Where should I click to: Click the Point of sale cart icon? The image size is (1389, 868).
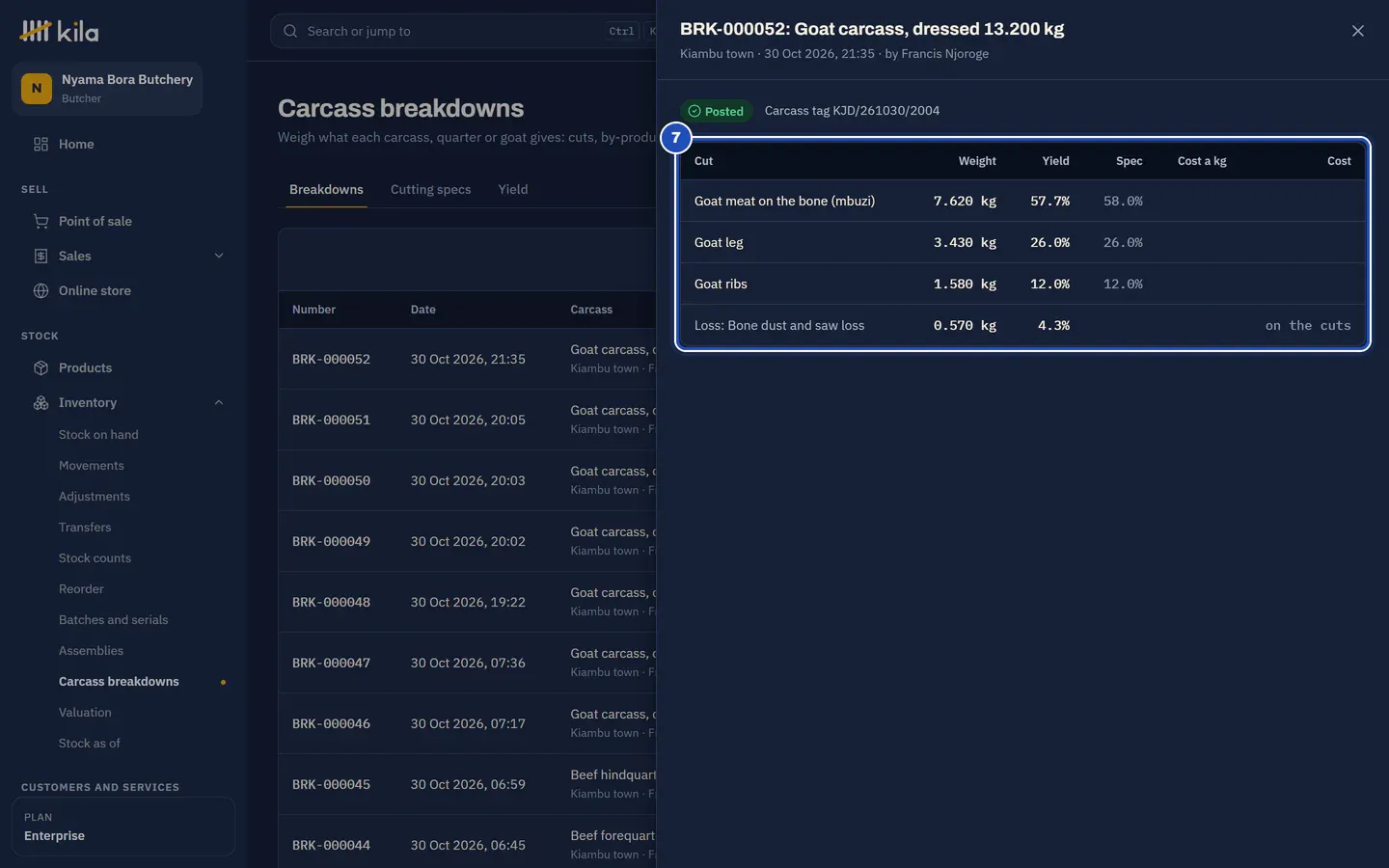point(41,221)
